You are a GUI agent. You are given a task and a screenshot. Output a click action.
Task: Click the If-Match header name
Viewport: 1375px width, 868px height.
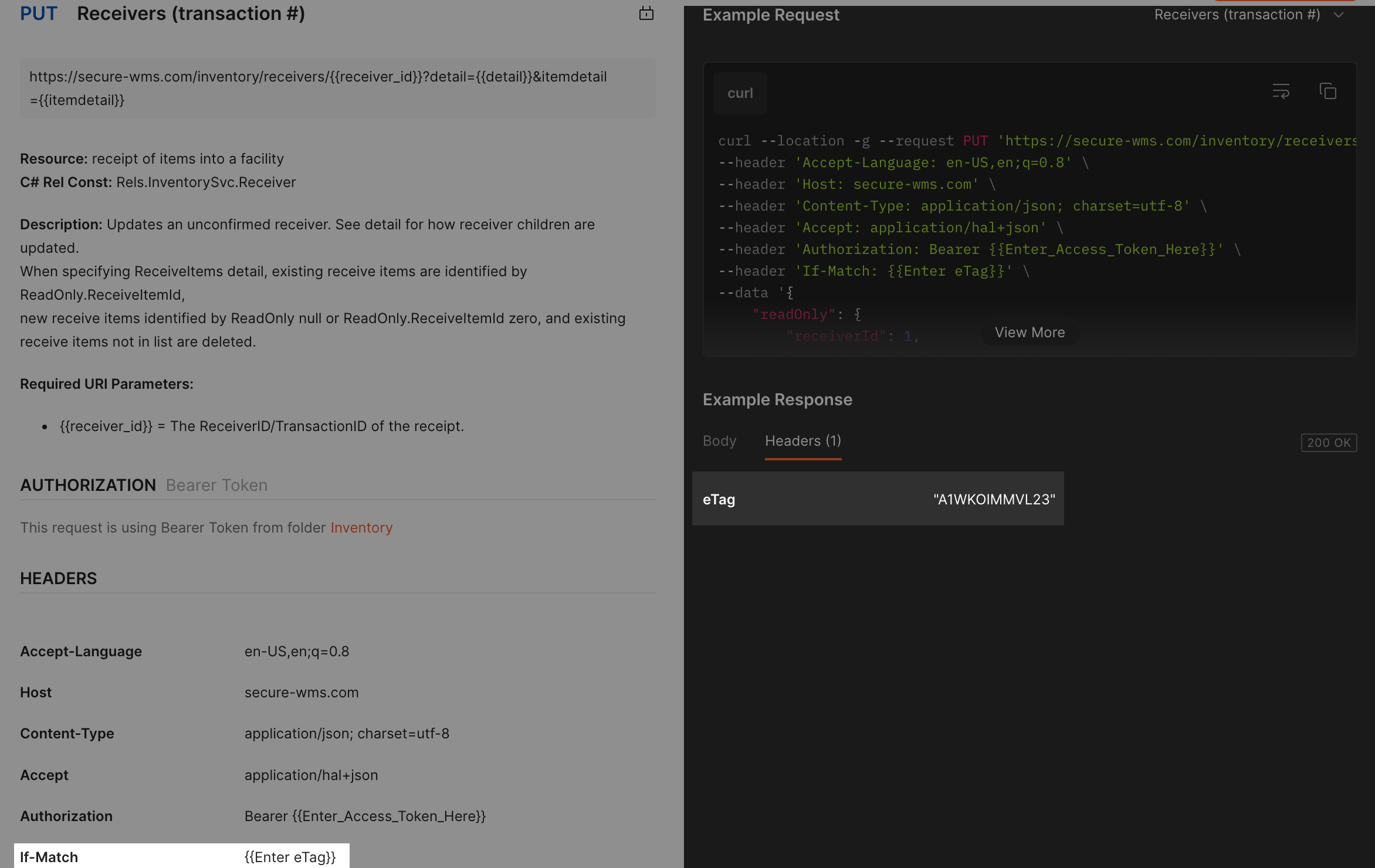(49, 857)
